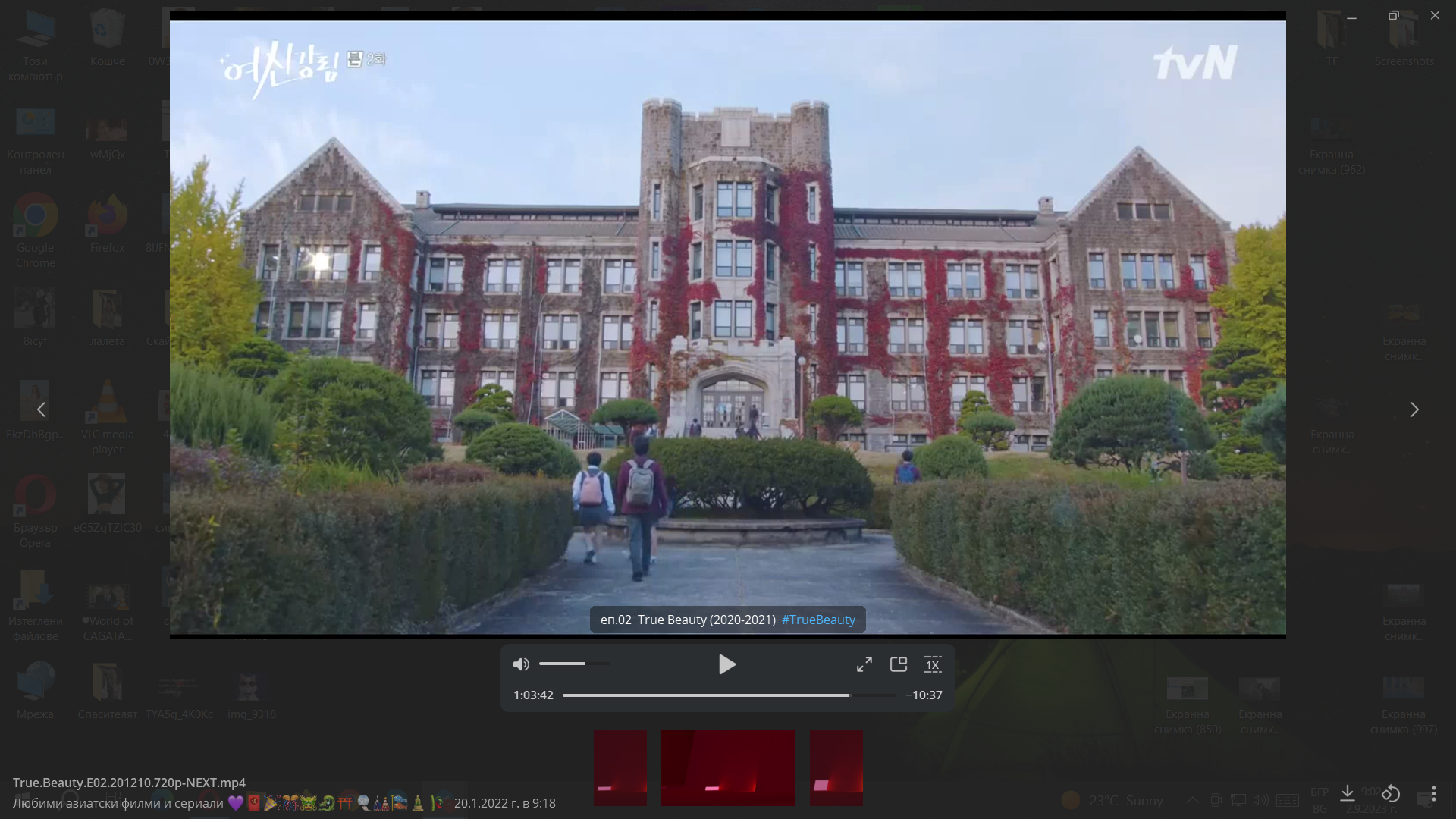1456x819 pixels.
Task: Go to previous media with left chevron
Action: coord(41,409)
